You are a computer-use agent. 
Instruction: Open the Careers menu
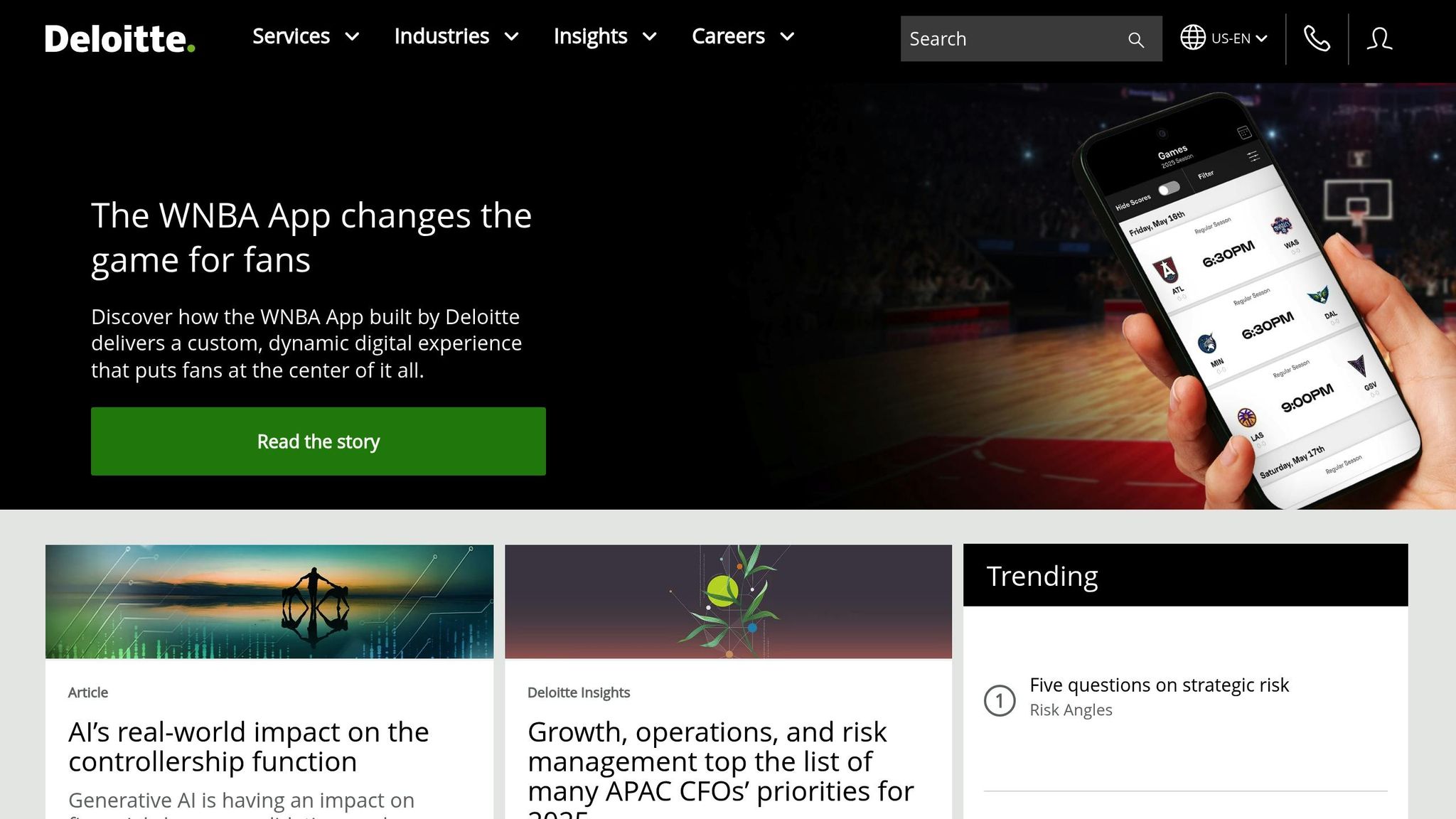[743, 36]
